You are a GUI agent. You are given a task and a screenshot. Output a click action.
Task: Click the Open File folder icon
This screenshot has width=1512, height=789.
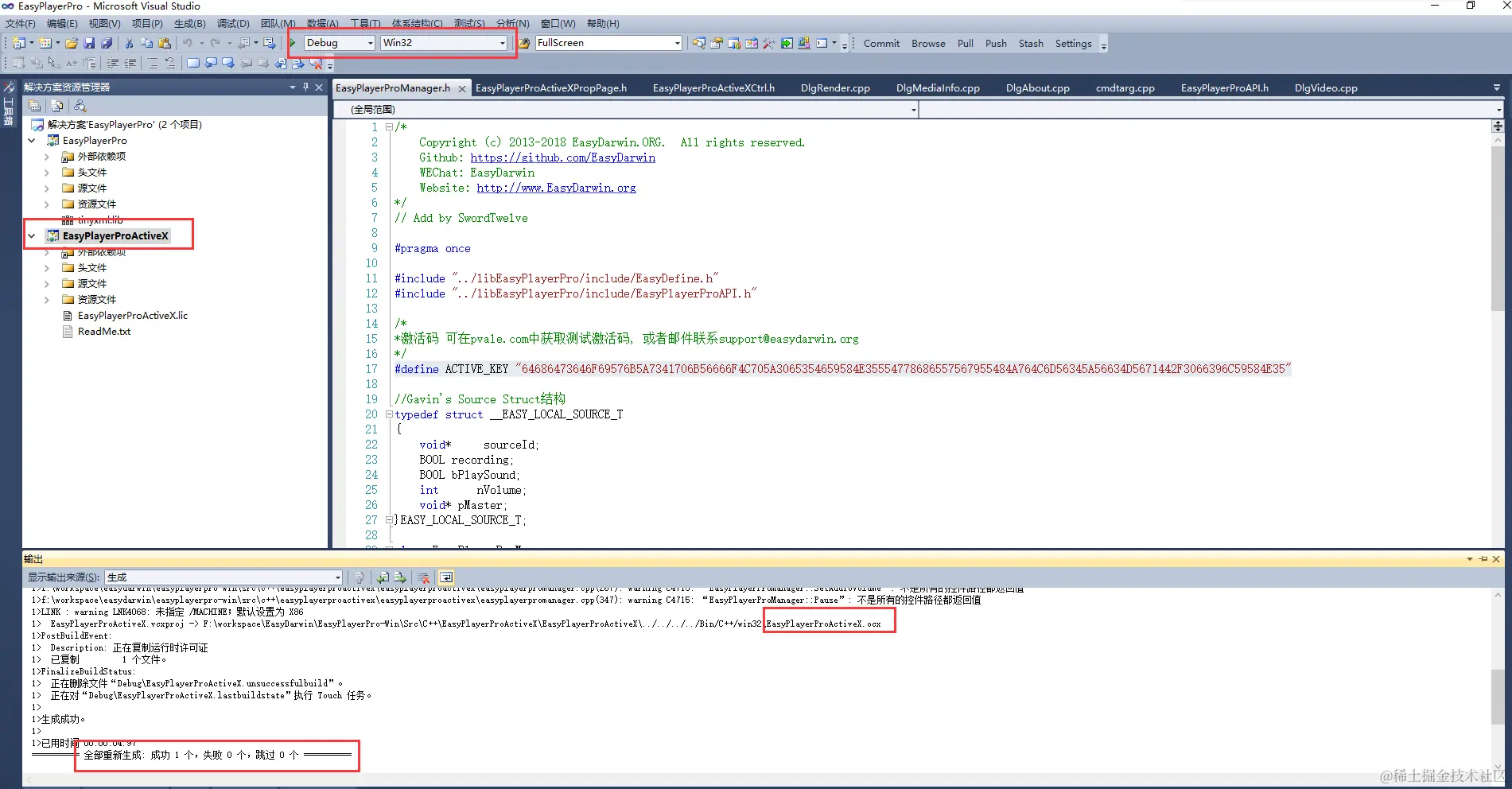coord(72,43)
